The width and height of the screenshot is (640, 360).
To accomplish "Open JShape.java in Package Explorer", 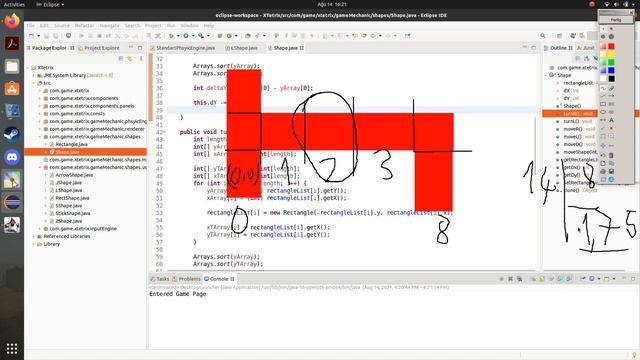I will pyautogui.click(x=69, y=183).
